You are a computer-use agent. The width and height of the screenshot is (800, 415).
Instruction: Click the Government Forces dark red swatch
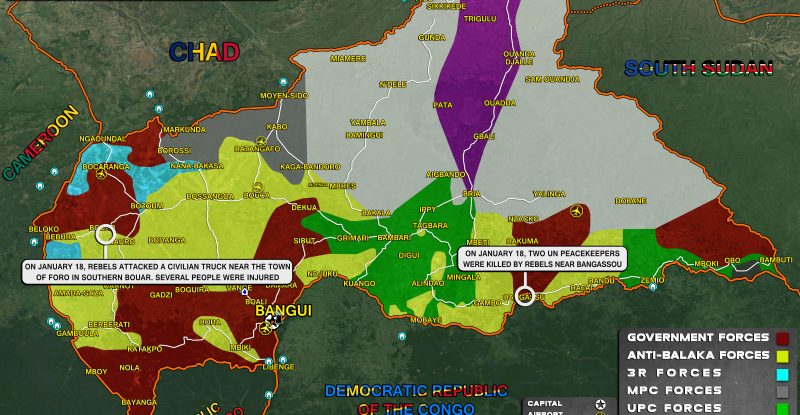coord(784,337)
